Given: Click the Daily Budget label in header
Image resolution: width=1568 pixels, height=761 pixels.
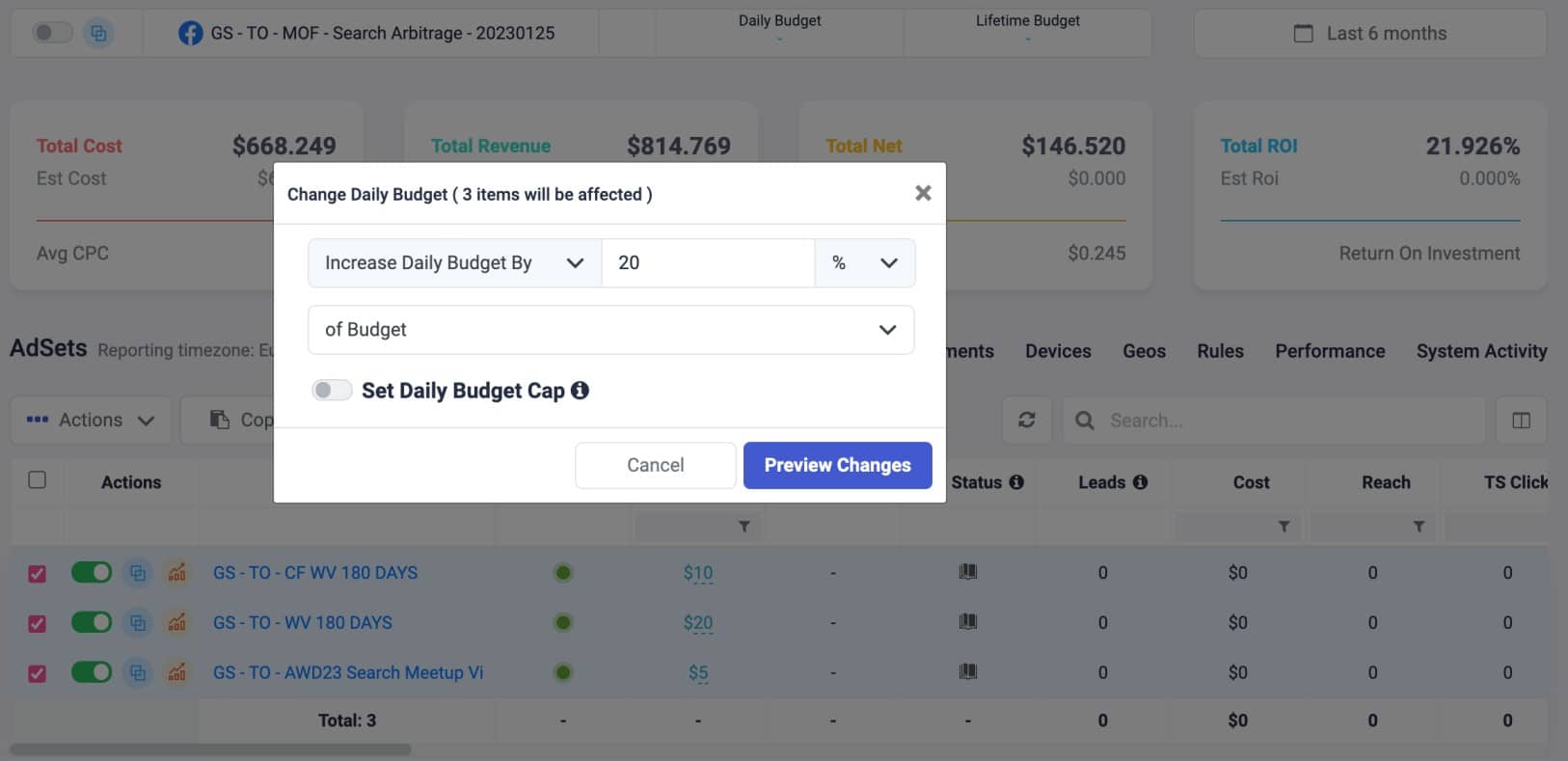Looking at the screenshot, I should point(779,20).
